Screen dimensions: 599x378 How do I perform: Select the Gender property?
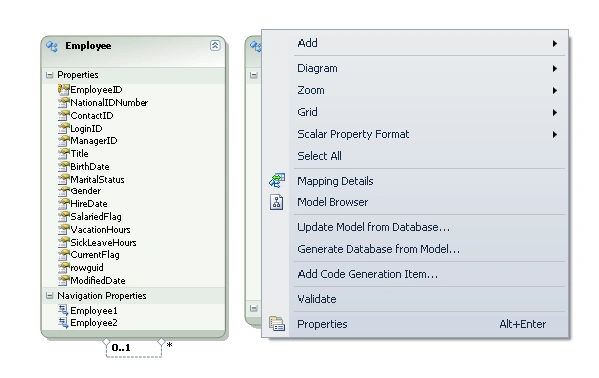click(x=86, y=191)
